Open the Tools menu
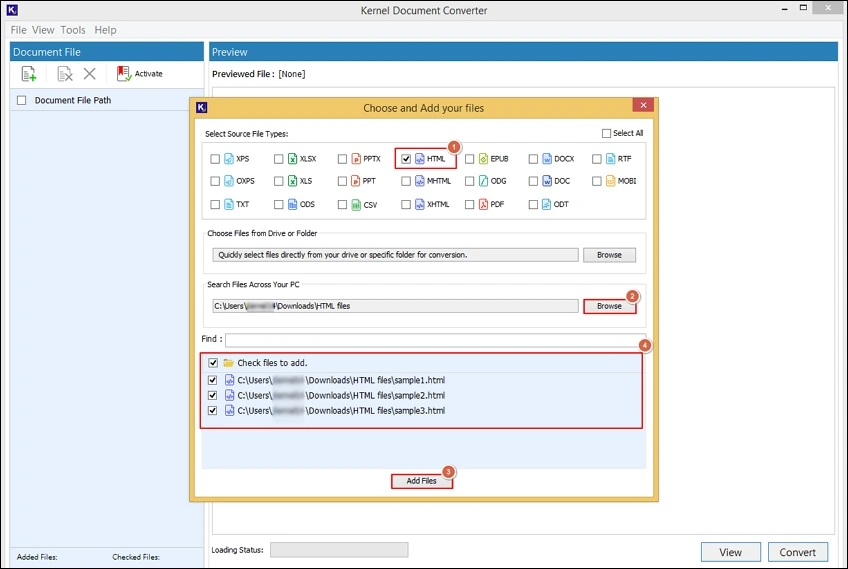This screenshot has height=569, width=848. click(x=73, y=30)
